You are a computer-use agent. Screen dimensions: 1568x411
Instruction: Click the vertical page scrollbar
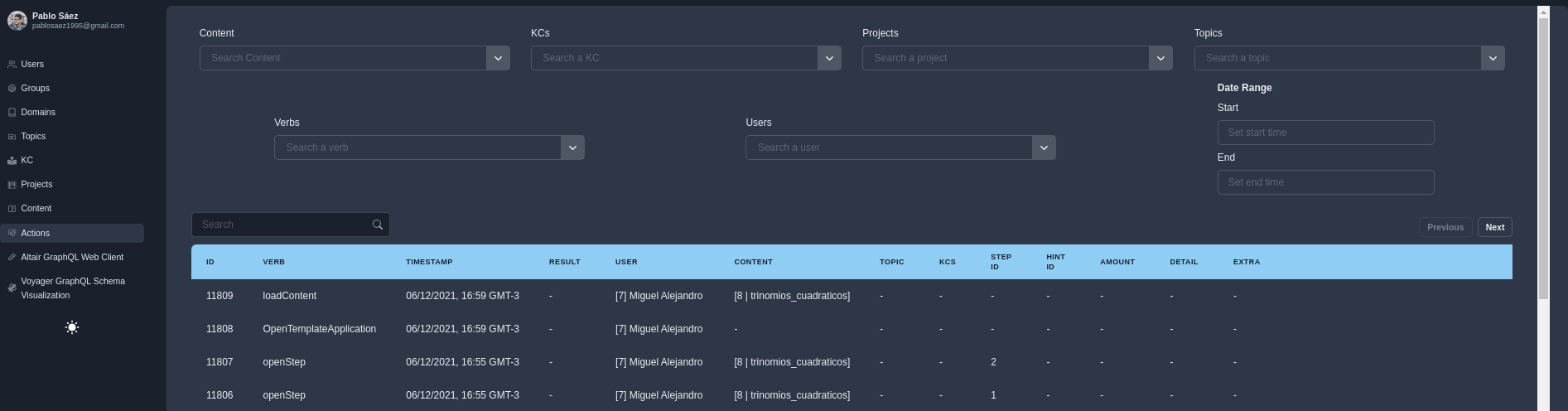[1543, 157]
